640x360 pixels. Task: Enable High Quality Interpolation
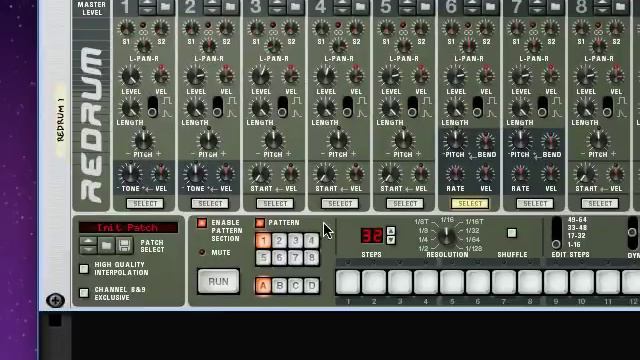84,269
